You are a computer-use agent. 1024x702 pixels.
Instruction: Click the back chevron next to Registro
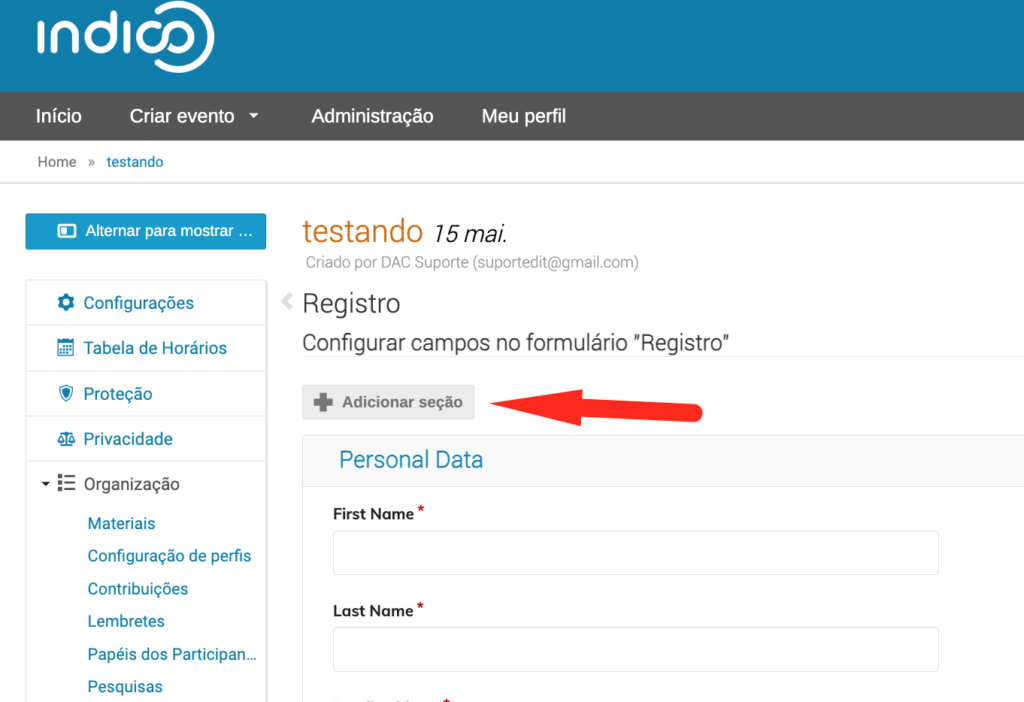point(287,301)
